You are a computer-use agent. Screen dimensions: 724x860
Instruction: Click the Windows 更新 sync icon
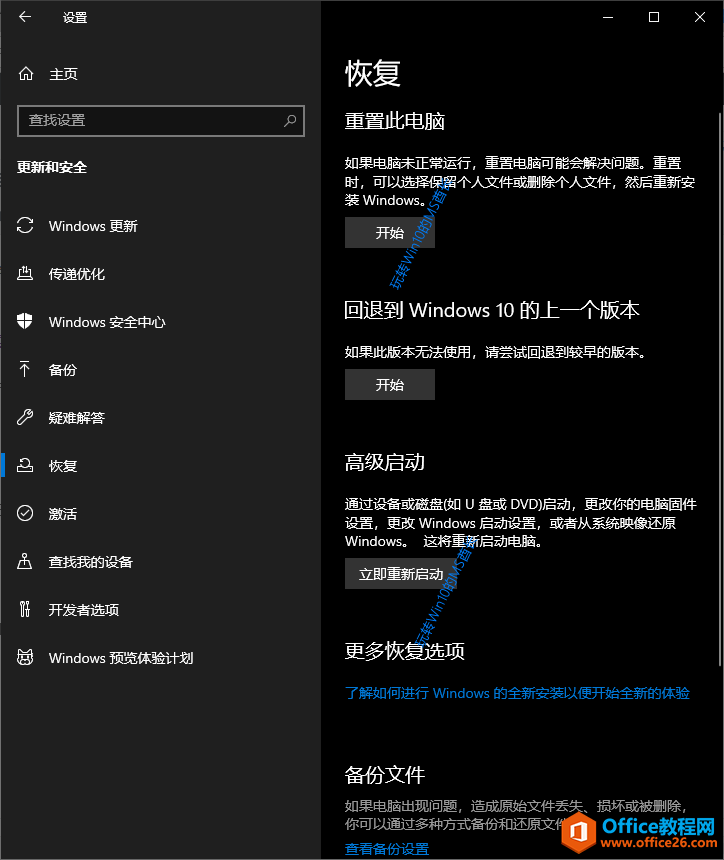[25, 225]
